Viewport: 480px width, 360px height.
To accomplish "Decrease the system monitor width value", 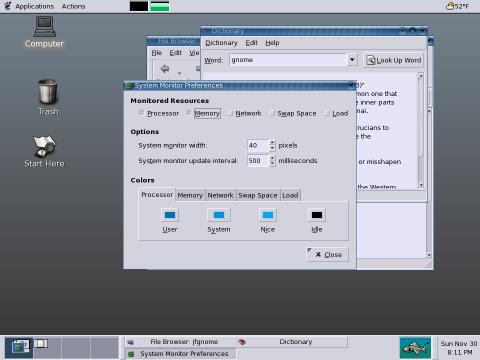I will click(x=272, y=148).
